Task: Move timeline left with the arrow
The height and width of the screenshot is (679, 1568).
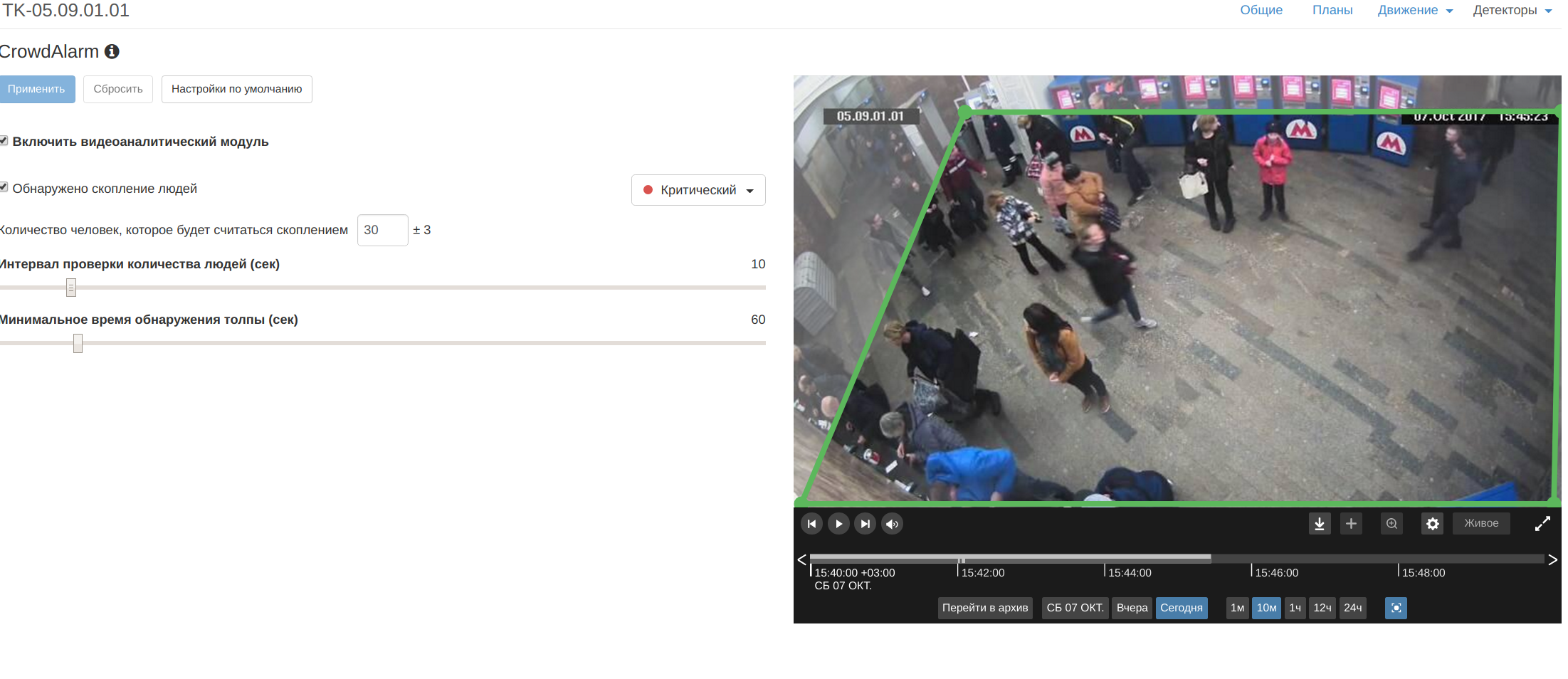Action: click(801, 559)
